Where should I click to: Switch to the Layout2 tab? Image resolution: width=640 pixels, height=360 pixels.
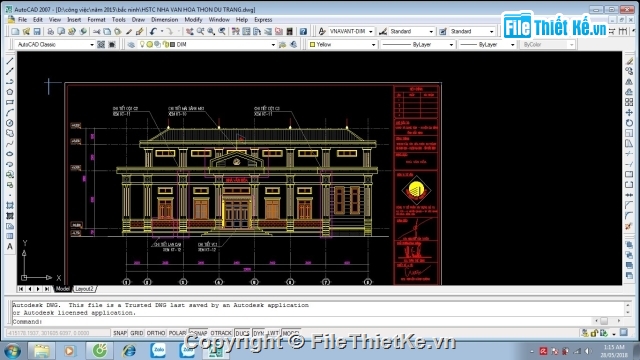click(84, 289)
